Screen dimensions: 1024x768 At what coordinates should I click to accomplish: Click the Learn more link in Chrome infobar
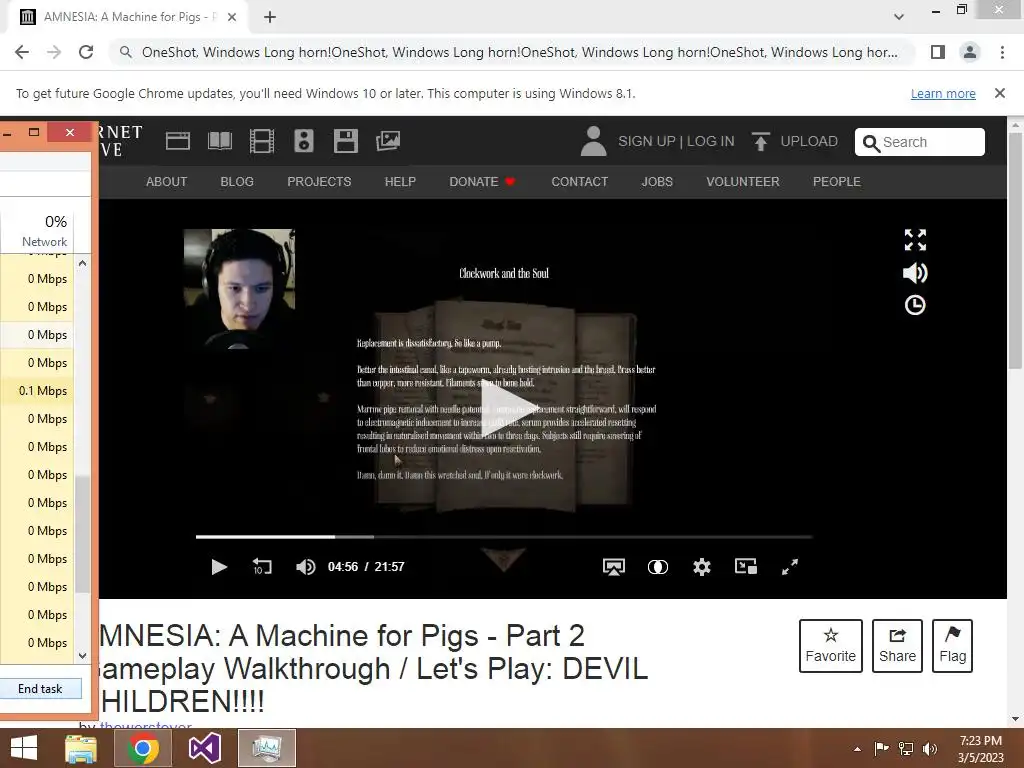943,93
